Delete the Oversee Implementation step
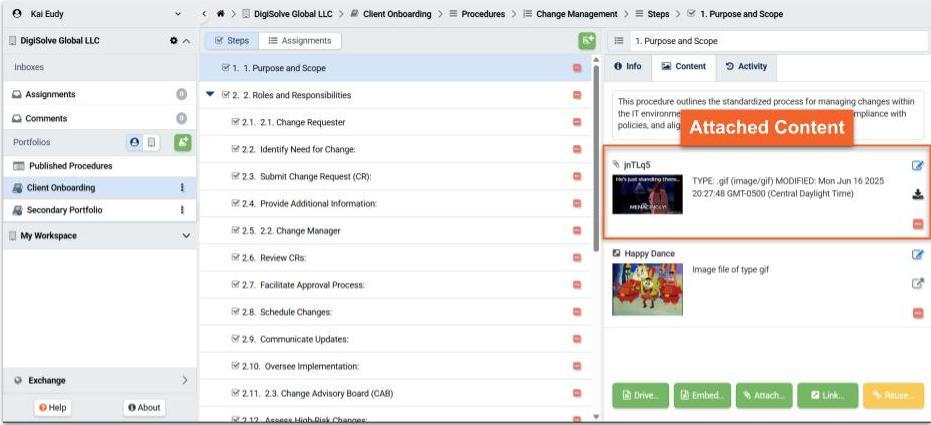931x425 pixels. click(577, 366)
